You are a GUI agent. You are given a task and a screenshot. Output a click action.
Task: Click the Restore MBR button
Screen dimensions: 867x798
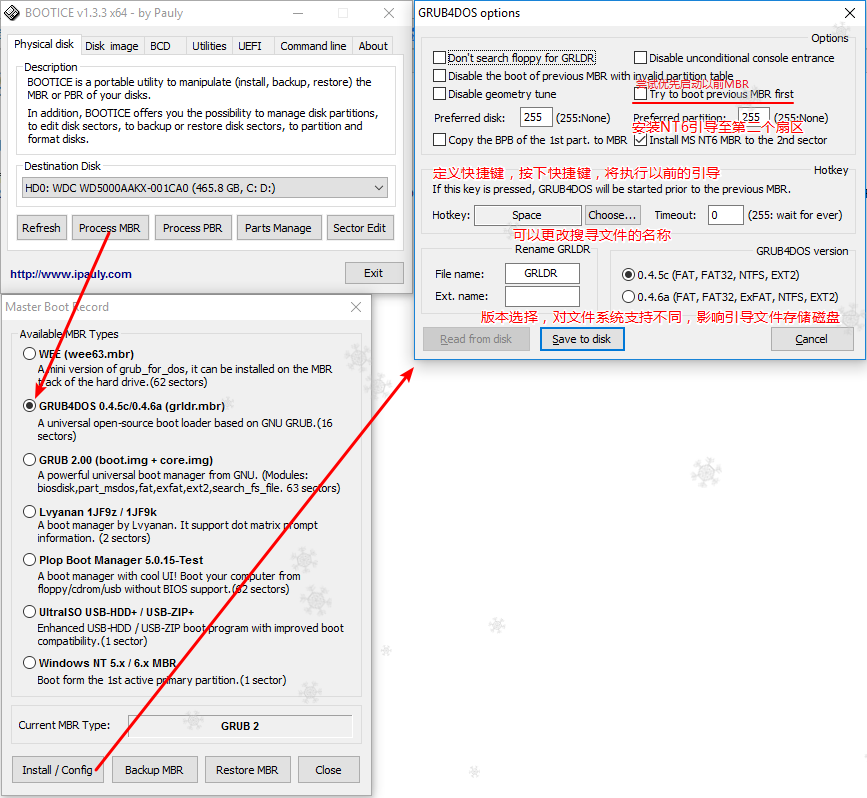pos(247,770)
